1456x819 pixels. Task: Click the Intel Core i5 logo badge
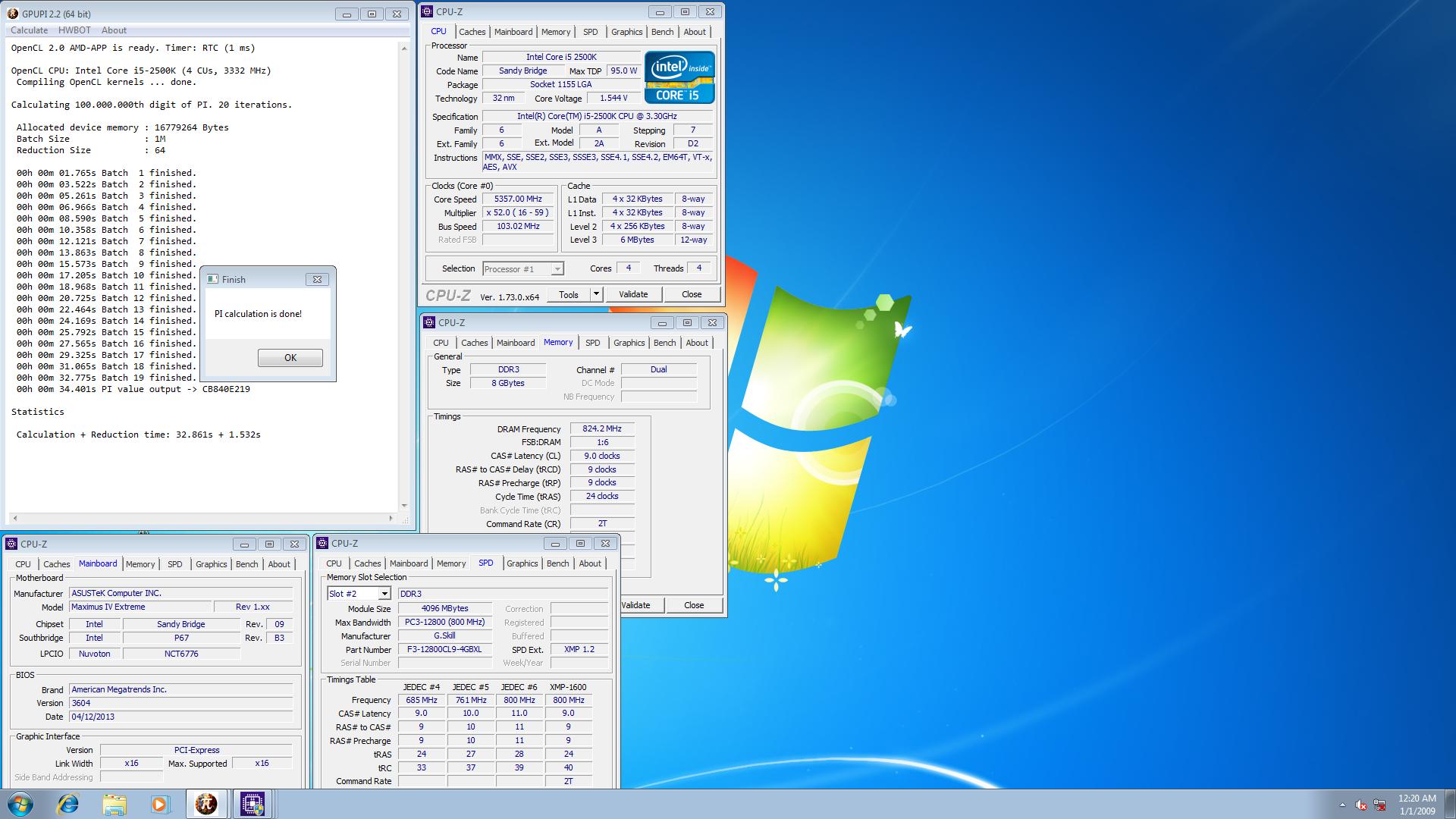679,77
